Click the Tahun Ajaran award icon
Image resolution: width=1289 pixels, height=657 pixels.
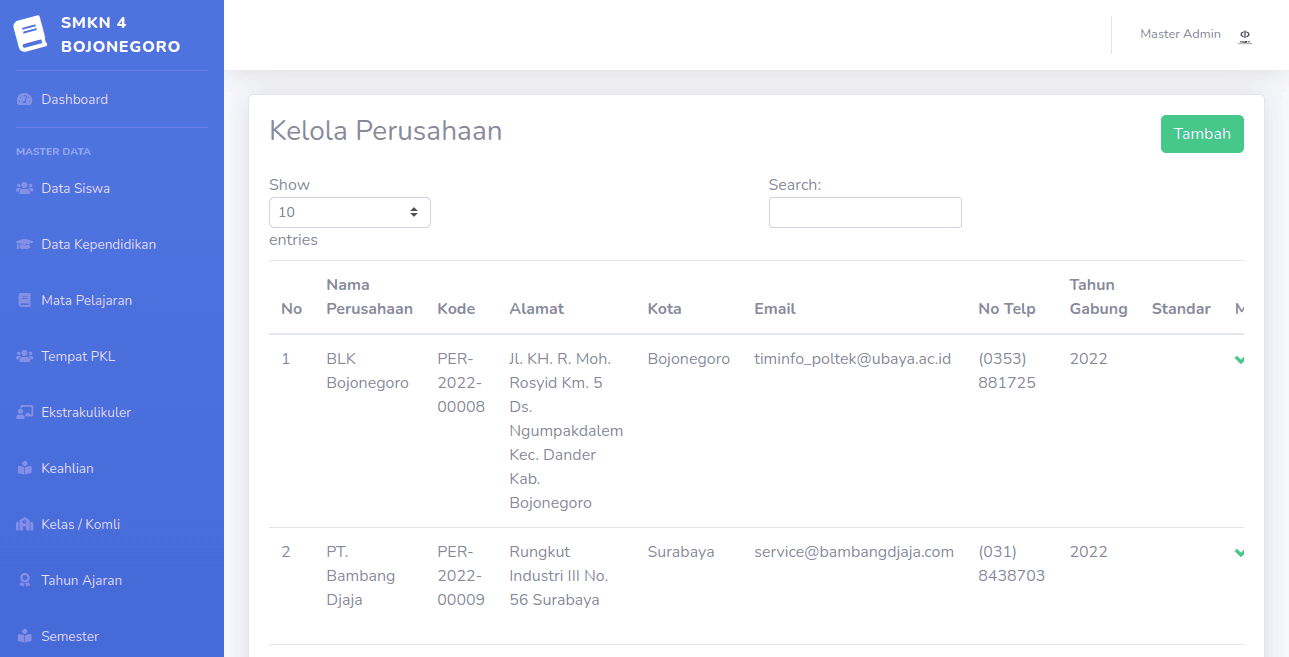(x=25, y=581)
